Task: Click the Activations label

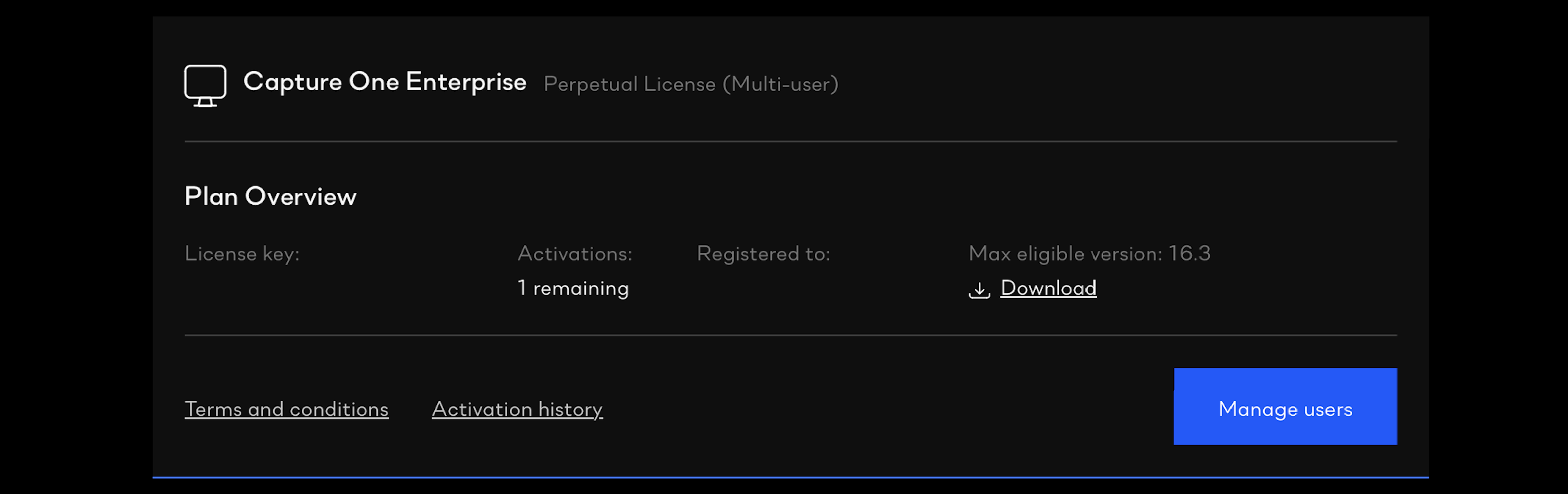Action: tap(574, 254)
